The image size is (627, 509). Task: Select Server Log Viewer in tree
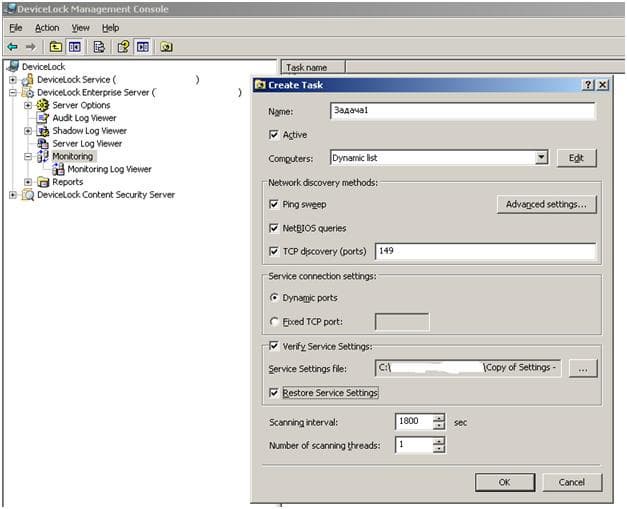(87, 144)
